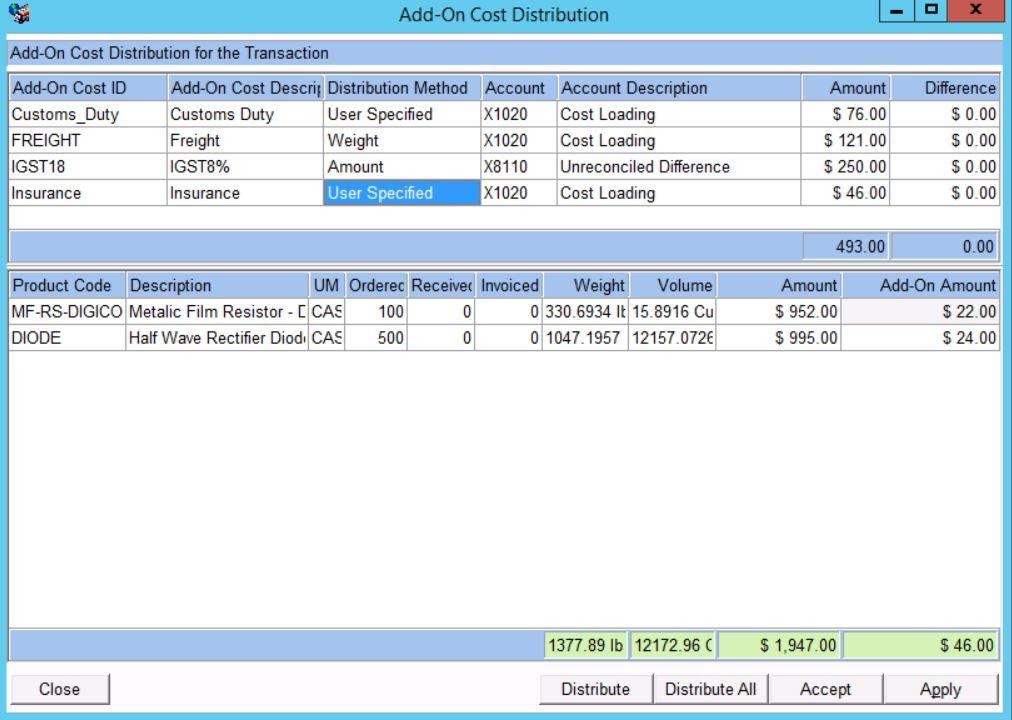The width and height of the screenshot is (1012, 720).
Task: Select the FREIGHT add-on cost ID
Action: click(87, 141)
